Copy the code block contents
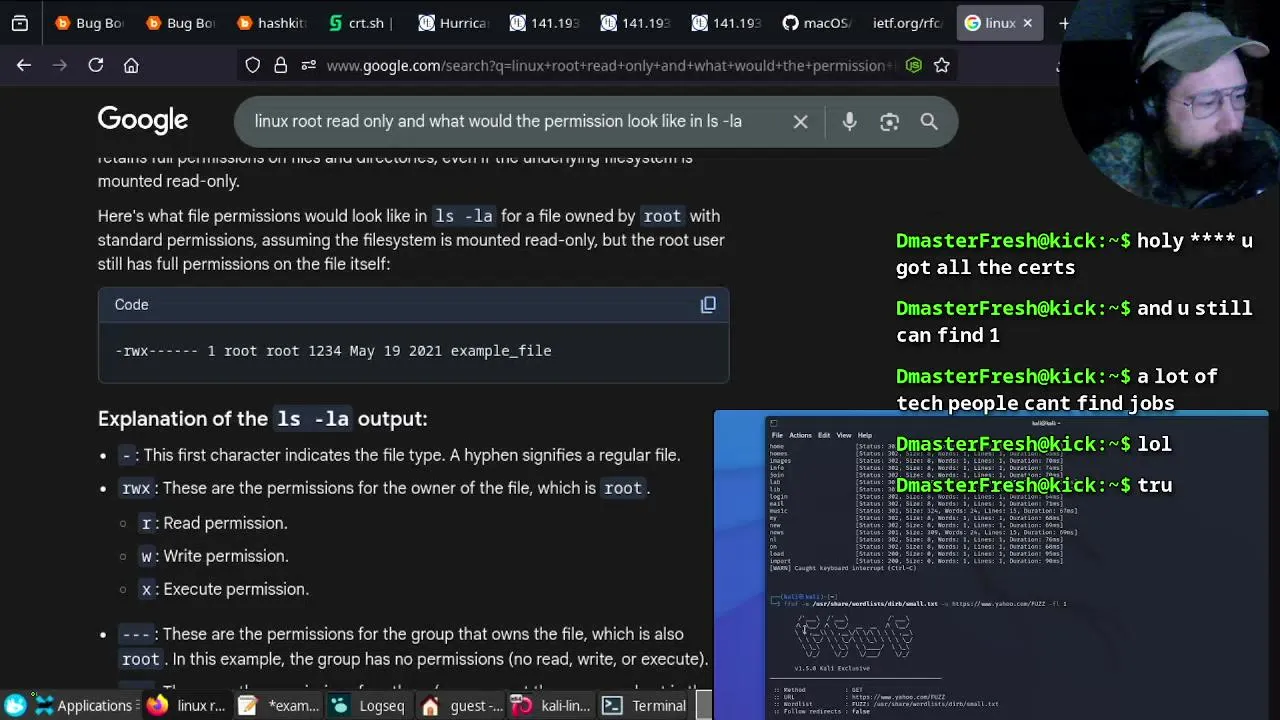 [x=708, y=304]
